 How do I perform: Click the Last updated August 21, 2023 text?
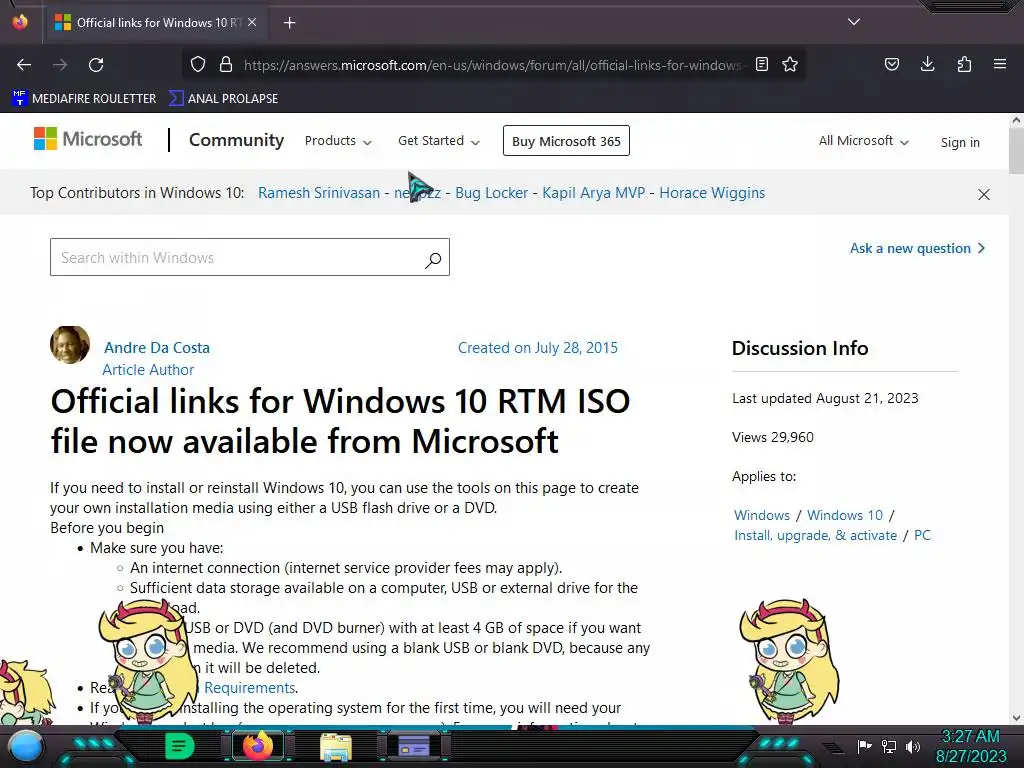[x=825, y=398]
